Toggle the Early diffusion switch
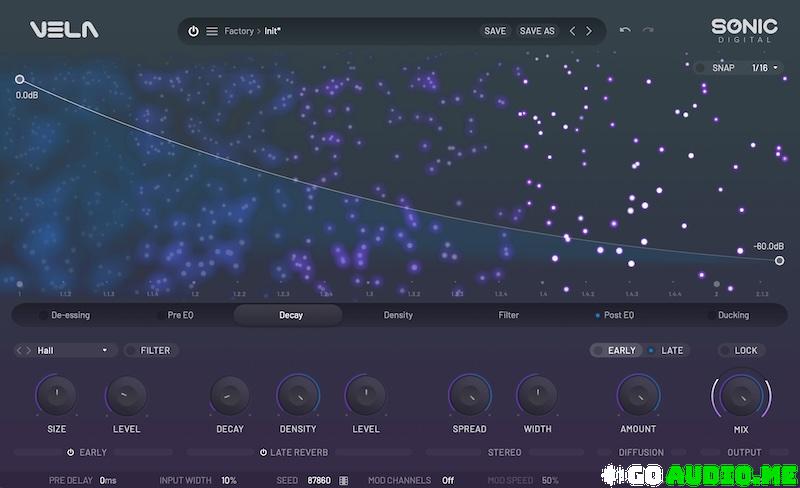800x488 pixels. [x=598, y=350]
